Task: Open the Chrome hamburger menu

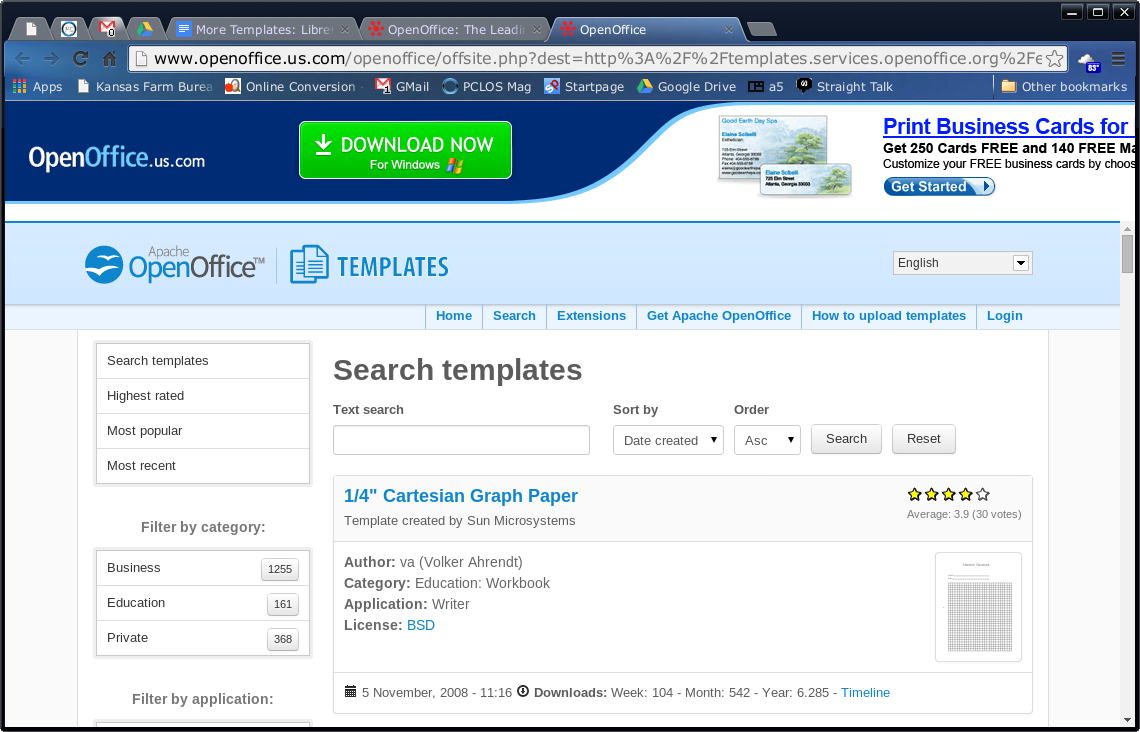Action: point(1119,59)
